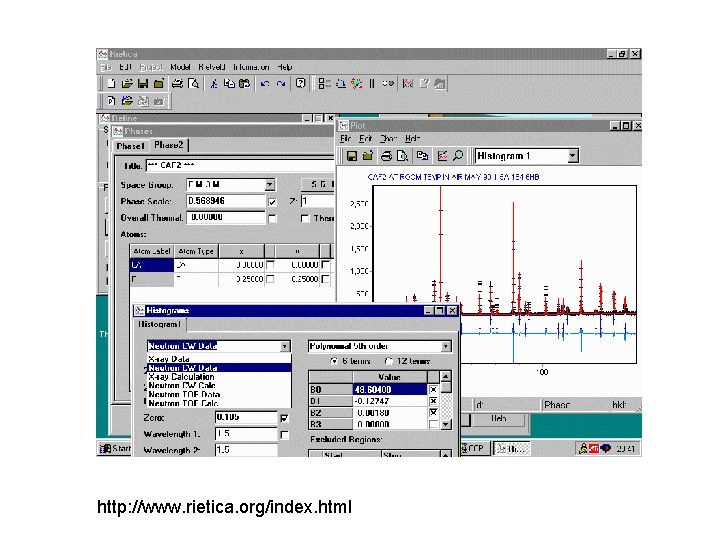
Task: Click the open folder icon in second toolbar row
Action: [x=127, y=101]
